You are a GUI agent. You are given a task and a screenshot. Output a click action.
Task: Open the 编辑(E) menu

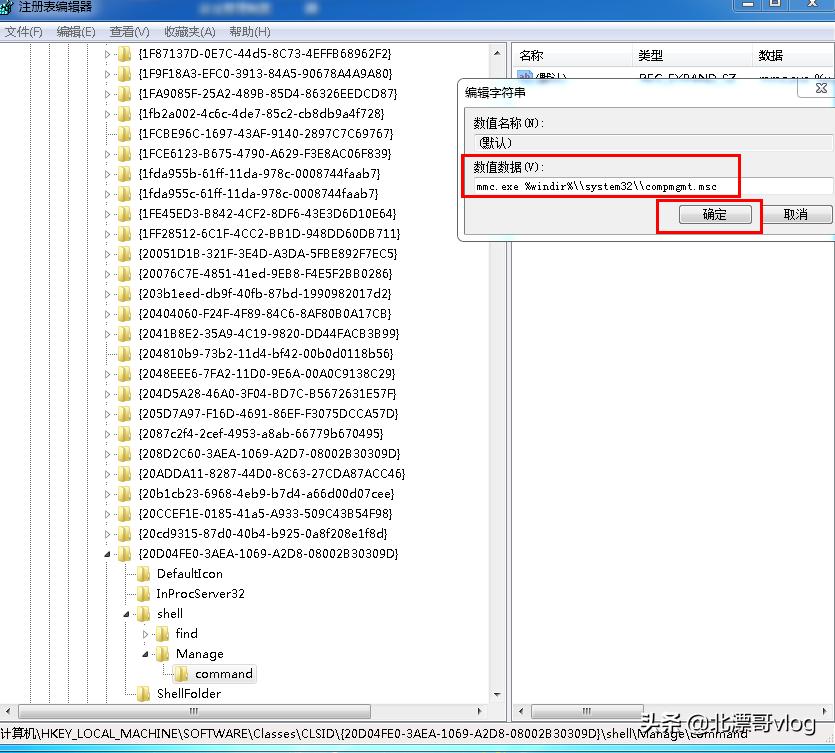74,31
